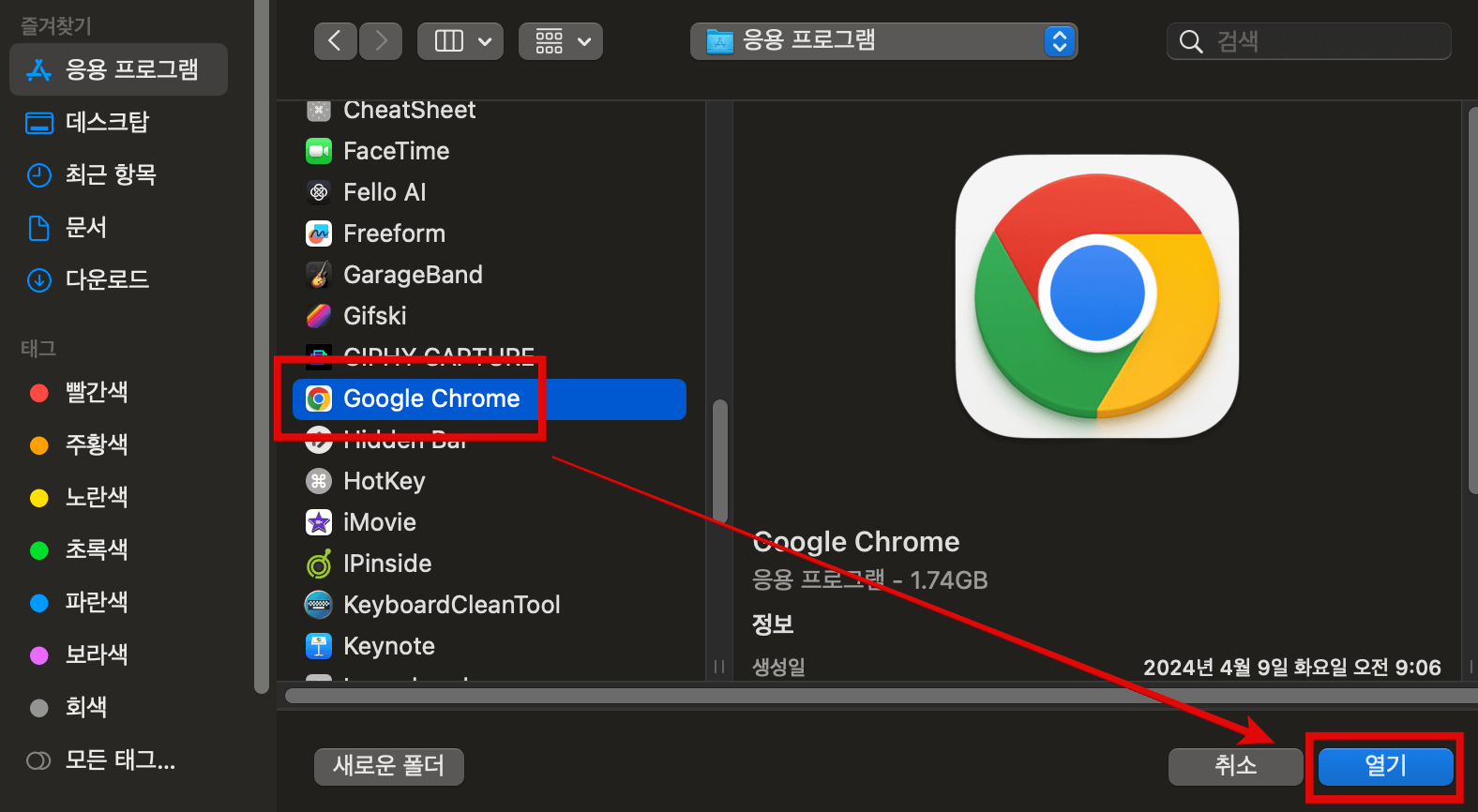The height and width of the screenshot is (812, 1478).
Task: Click the desktop icon beside 데스크탑
Action: click(x=39, y=123)
